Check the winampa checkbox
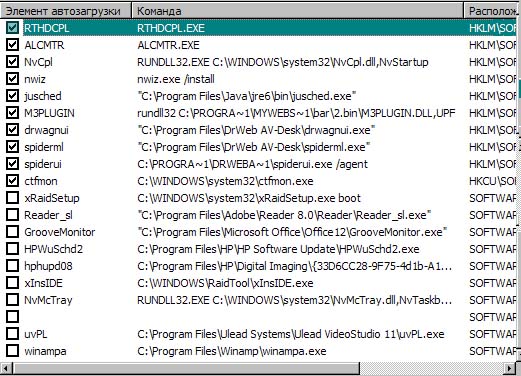This screenshot has width=521, height=376. [12, 351]
